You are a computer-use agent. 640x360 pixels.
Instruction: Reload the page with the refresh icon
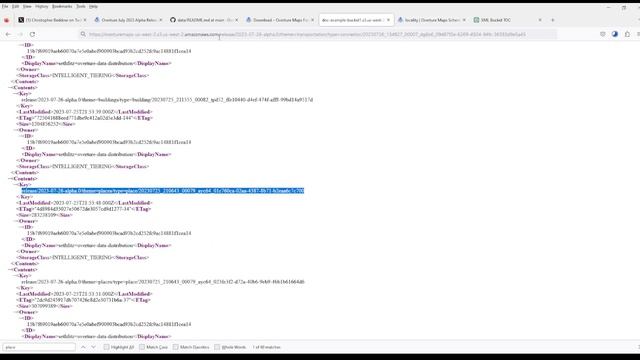32,34
